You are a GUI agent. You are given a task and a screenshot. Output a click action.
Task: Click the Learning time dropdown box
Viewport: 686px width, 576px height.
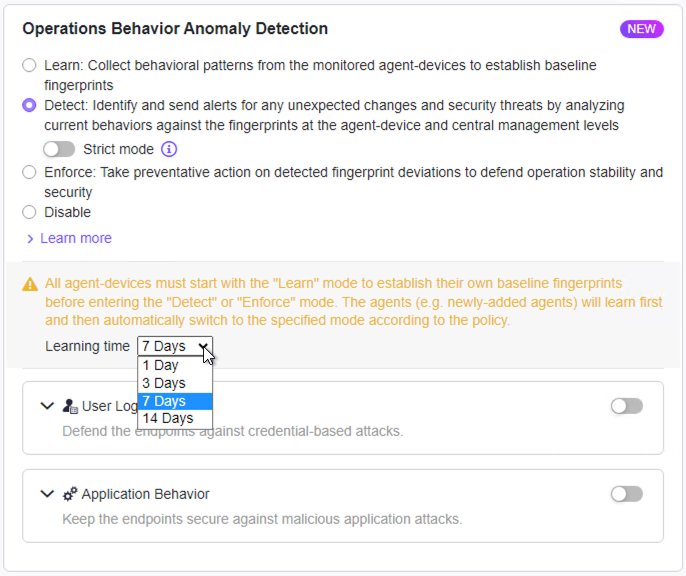175,346
